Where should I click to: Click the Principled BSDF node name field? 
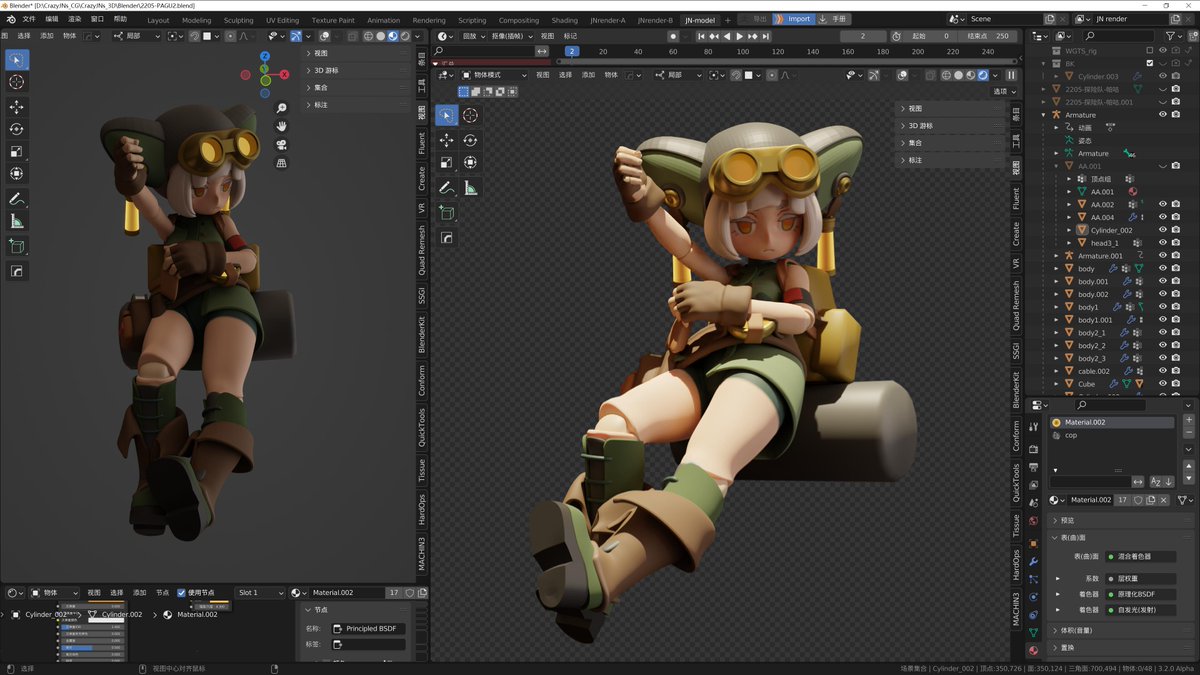[369, 628]
